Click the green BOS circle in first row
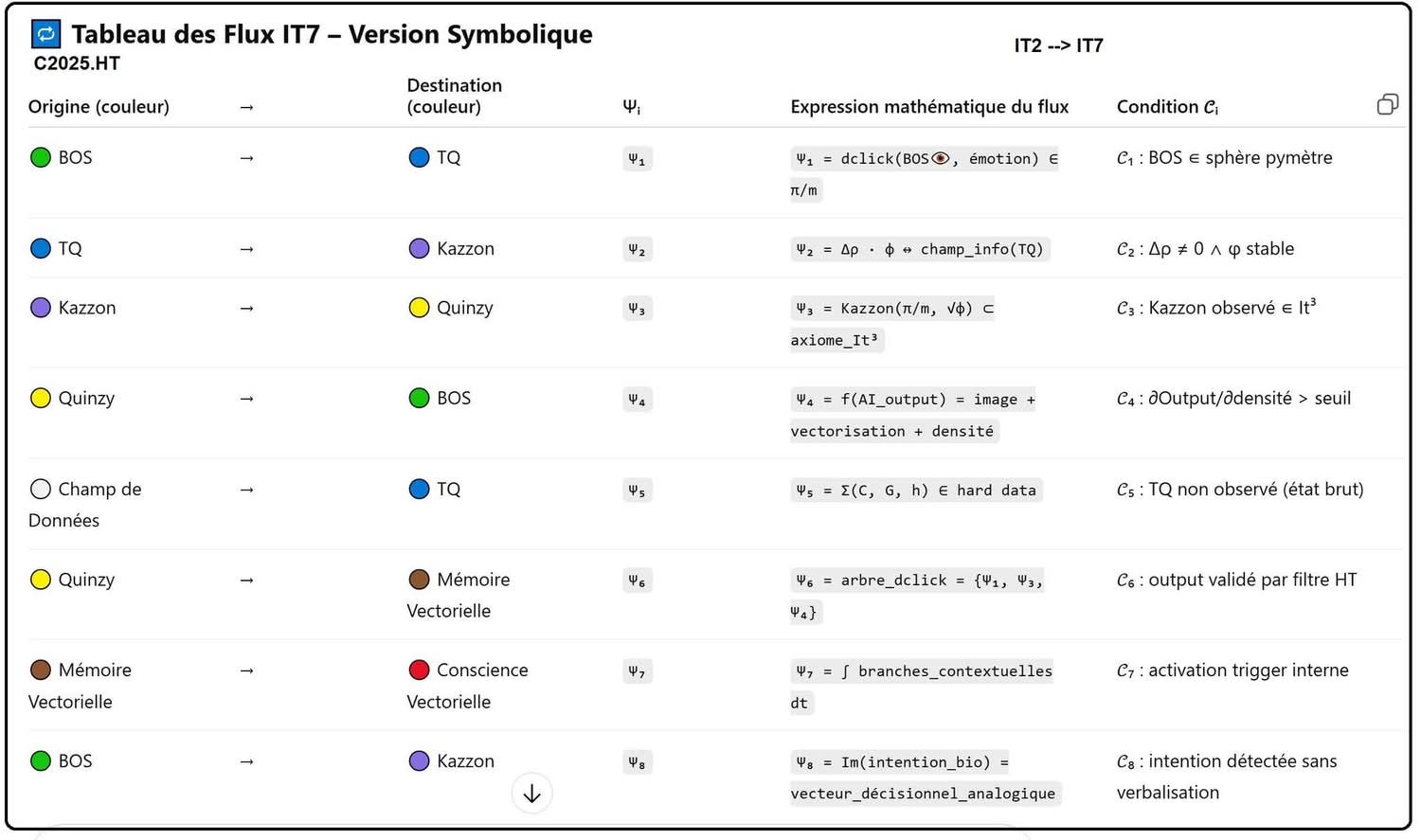The width and height of the screenshot is (1421, 840). (x=41, y=157)
